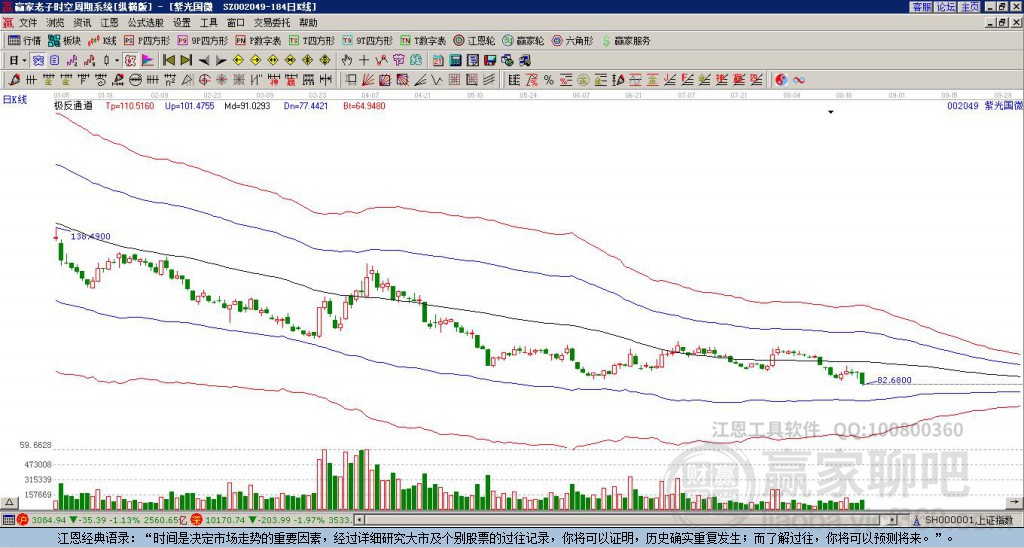This screenshot has height=548, width=1024.
Task: Open the 六角形 hexagon tool
Action: [x=572, y=40]
